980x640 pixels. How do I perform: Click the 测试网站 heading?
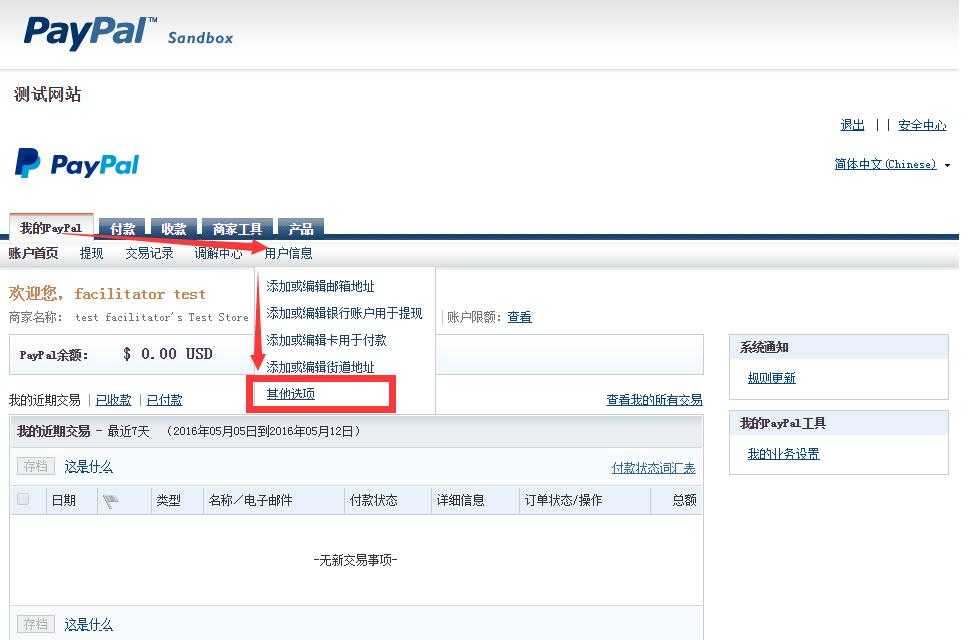click(48, 94)
